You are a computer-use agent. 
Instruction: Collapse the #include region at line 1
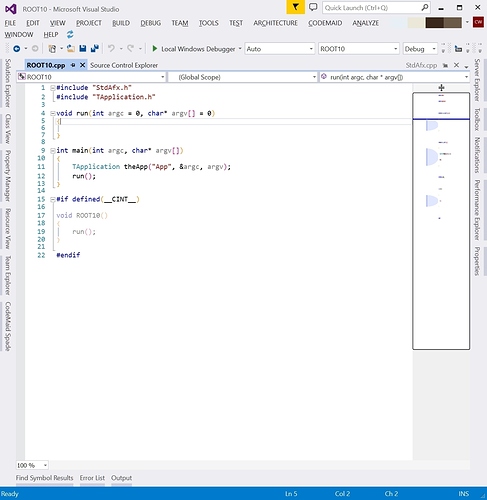[x=52, y=88]
